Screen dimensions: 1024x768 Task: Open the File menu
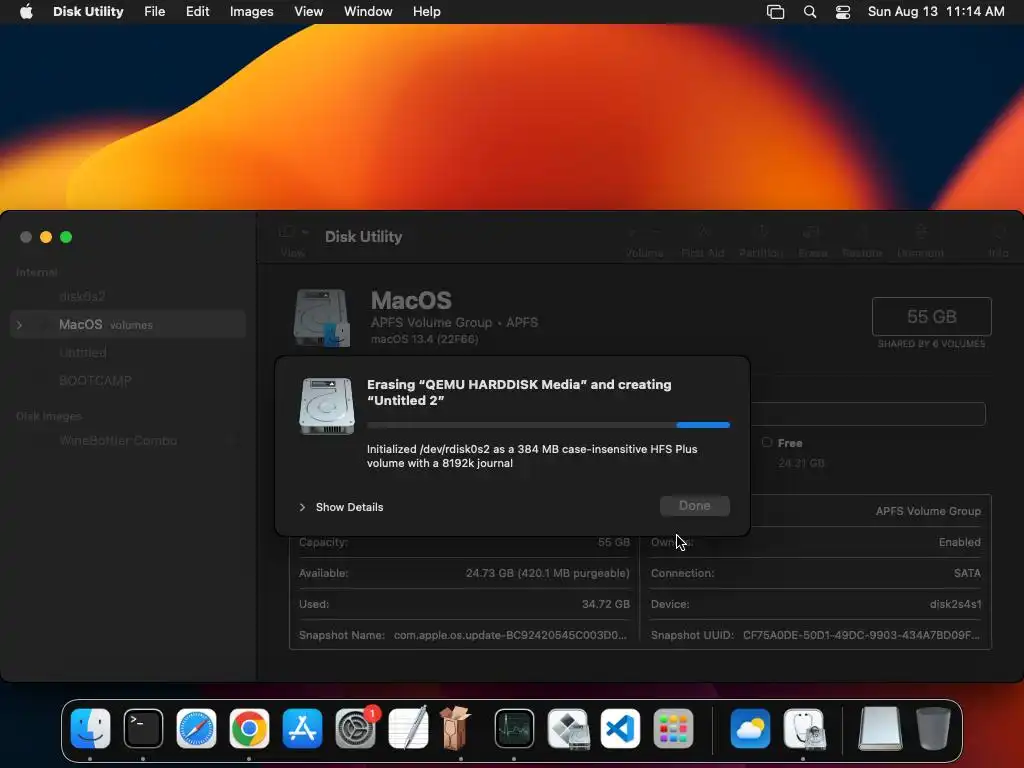tap(155, 12)
